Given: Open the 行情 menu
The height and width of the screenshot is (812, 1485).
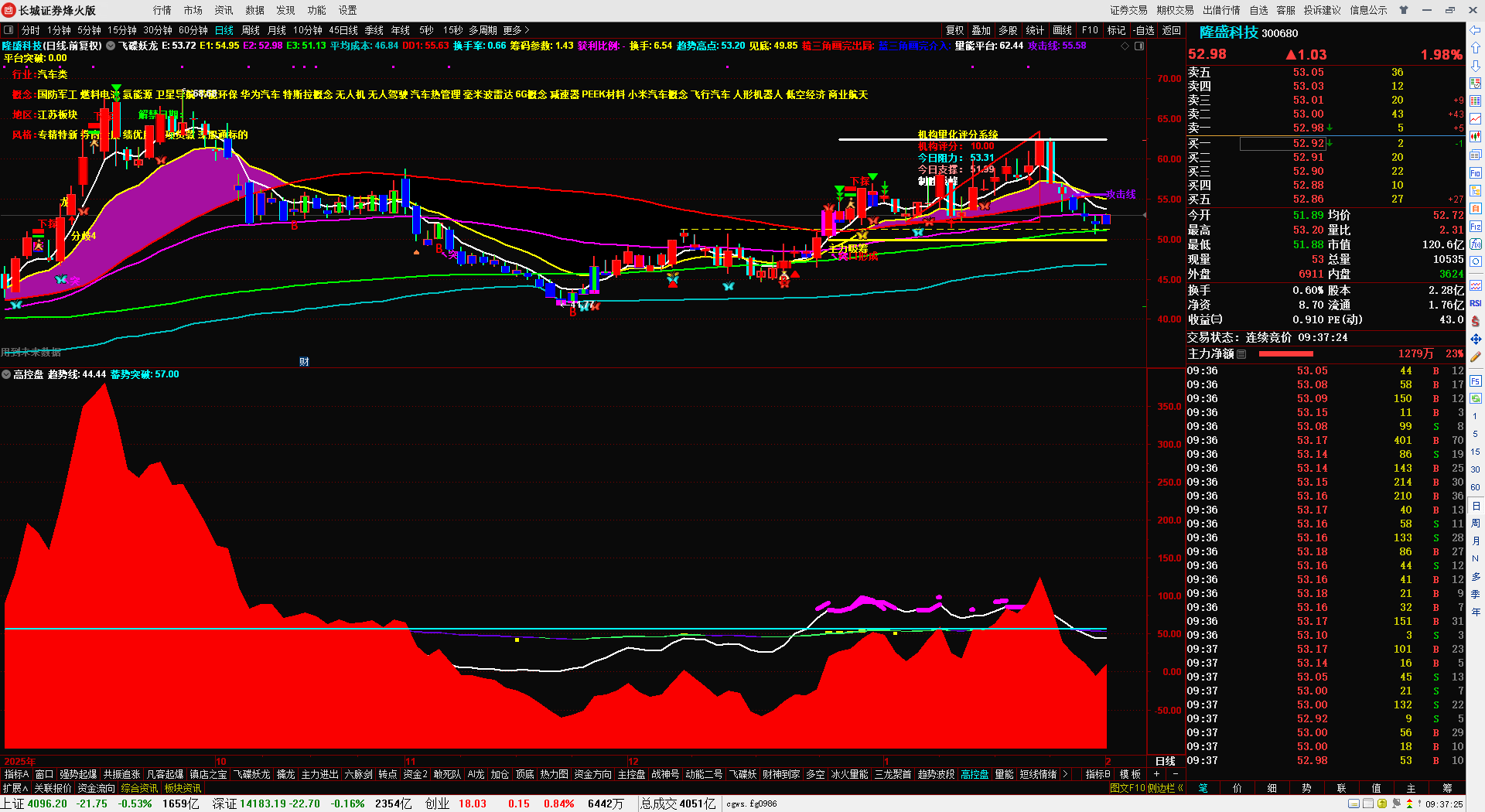Looking at the screenshot, I should pos(162,10).
